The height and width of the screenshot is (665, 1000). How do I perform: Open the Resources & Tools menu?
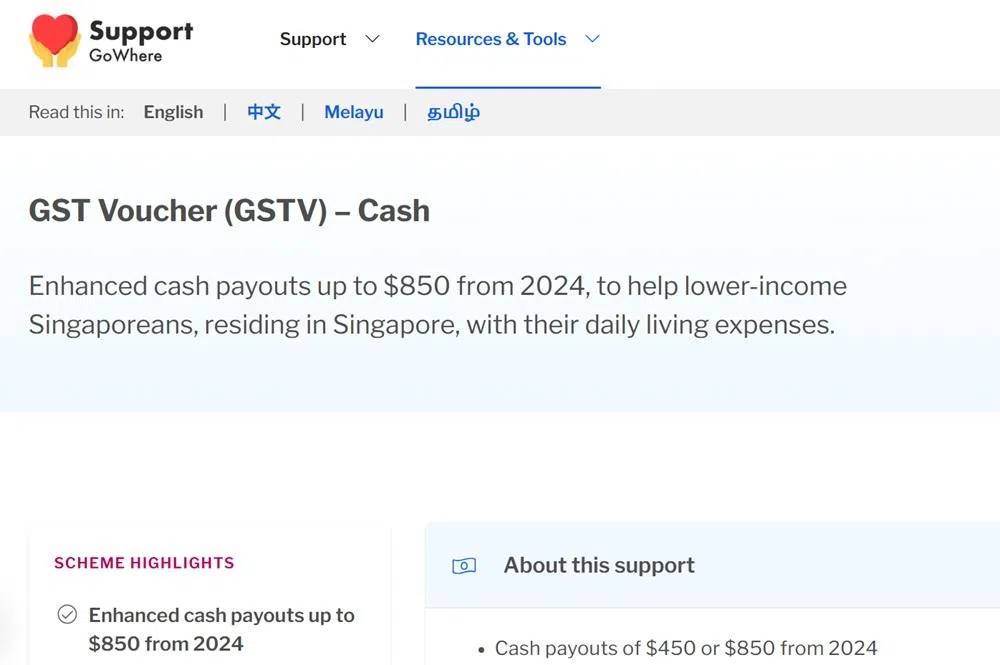click(x=490, y=39)
